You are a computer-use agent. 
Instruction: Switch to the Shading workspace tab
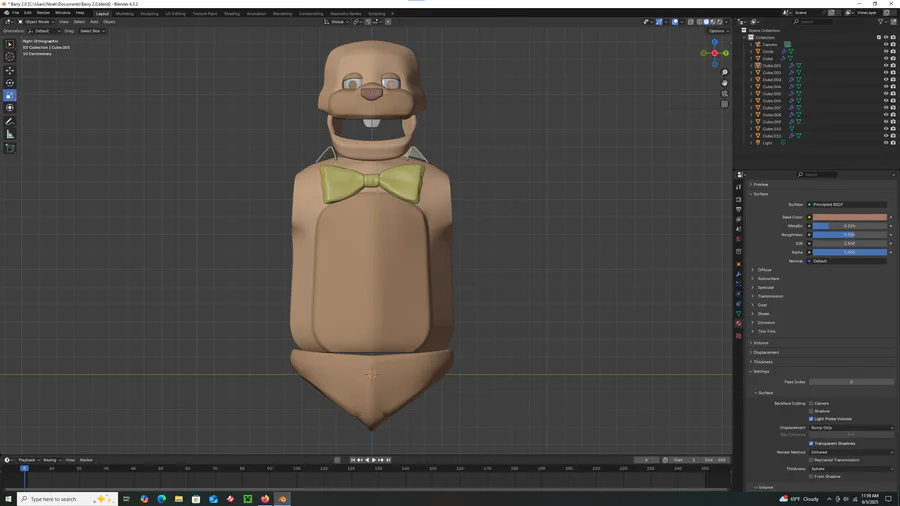[x=232, y=14]
